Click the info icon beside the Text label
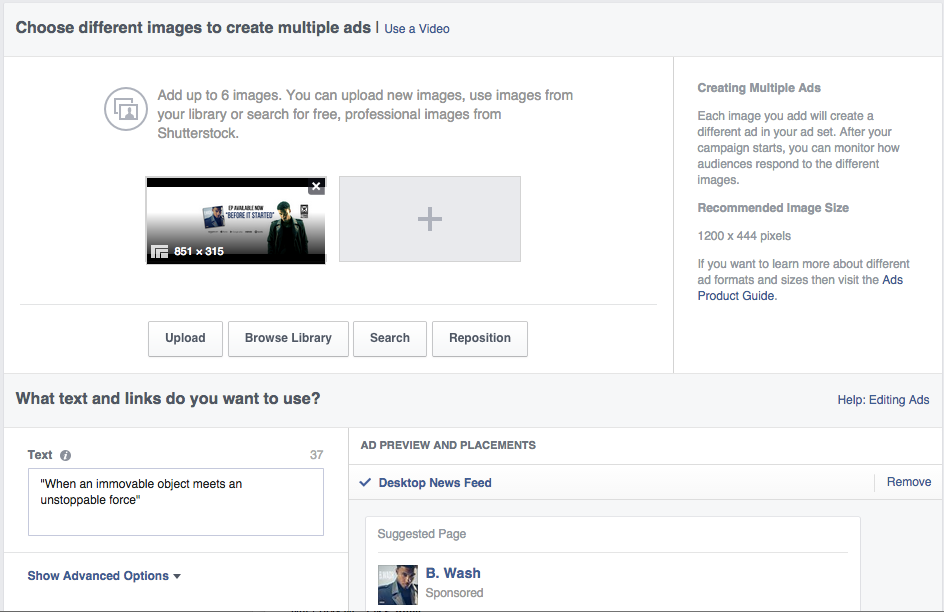 click(x=66, y=455)
